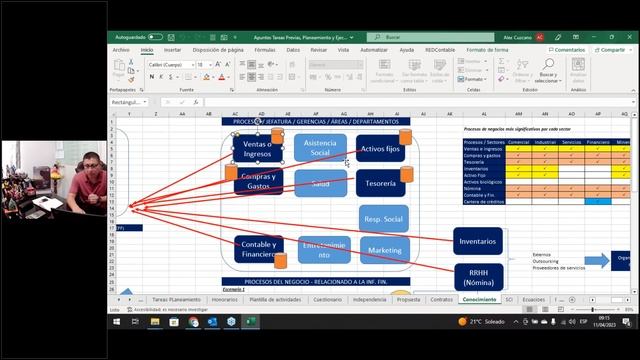This screenshot has height=360, width=640.
Task: Open Chrome from the taskbar
Action: tap(193, 322)
